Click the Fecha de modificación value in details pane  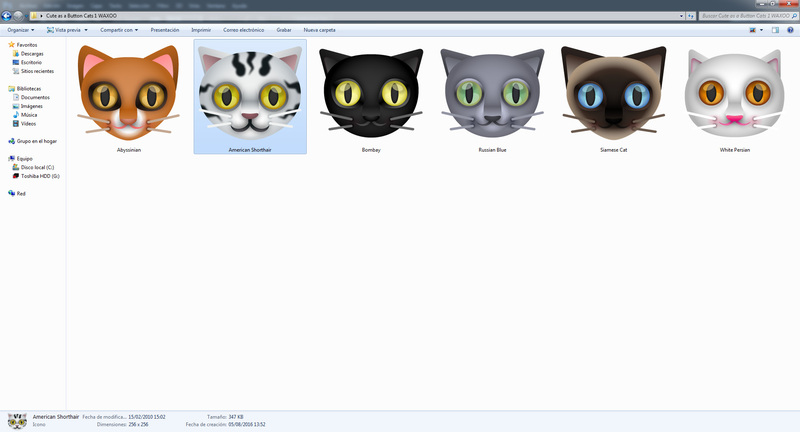[146, 417]
